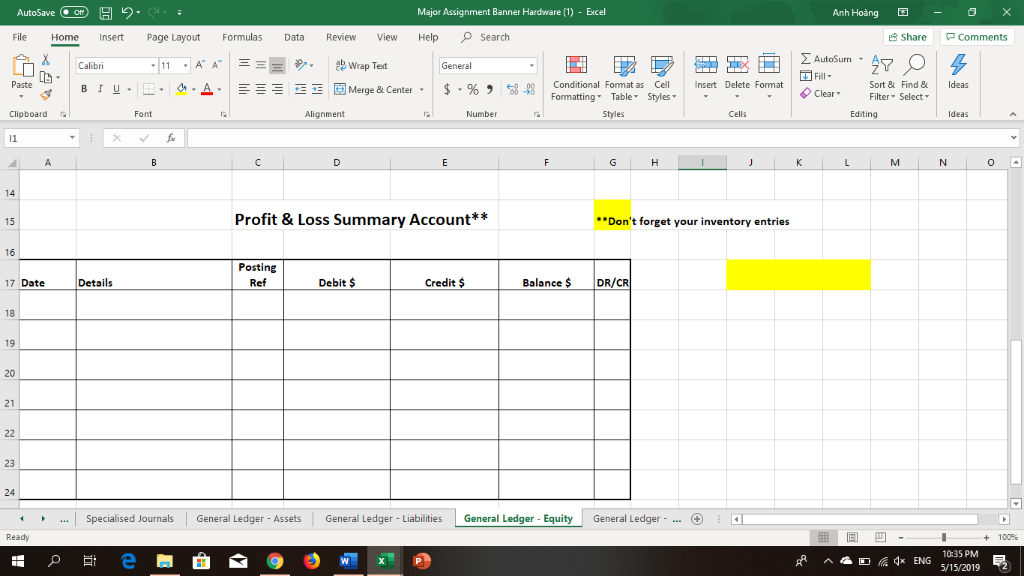Image resolution: width=1024 pixels, height=576 pixels.
Task: Open the font size dropdown
Action: tap(186, 66)
